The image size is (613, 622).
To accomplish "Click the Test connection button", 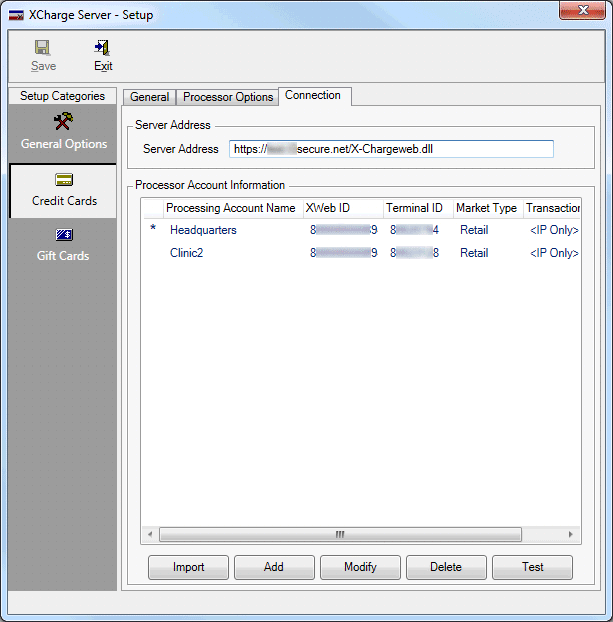I will (532, 567).
